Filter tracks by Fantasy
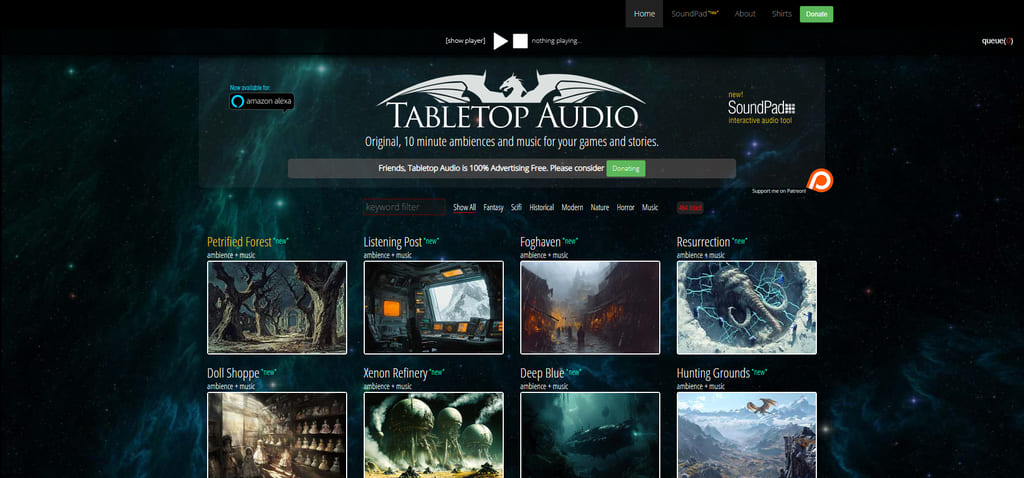The image size is (1024, 478). coord(493,208)
